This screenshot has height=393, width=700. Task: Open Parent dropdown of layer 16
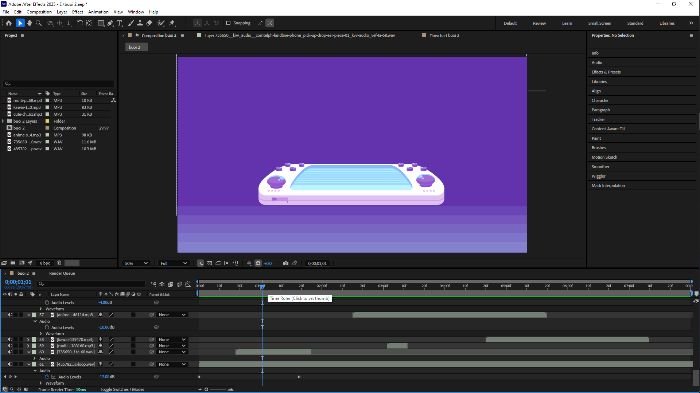click(172, 364)
